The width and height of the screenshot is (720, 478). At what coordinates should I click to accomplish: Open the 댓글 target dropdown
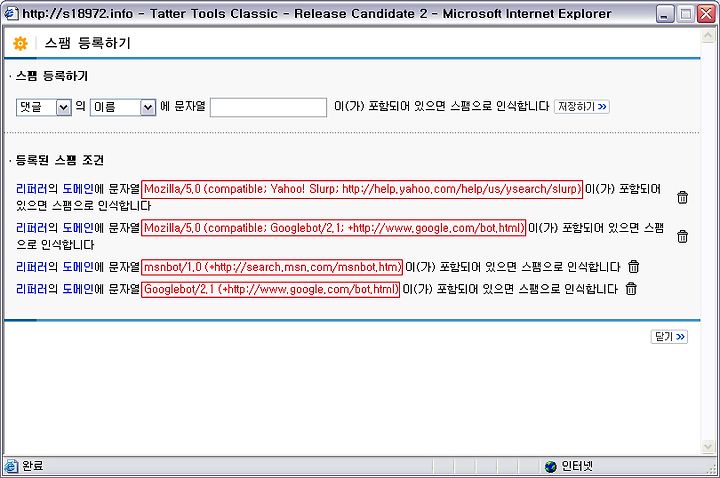click(x=44, y=107)
